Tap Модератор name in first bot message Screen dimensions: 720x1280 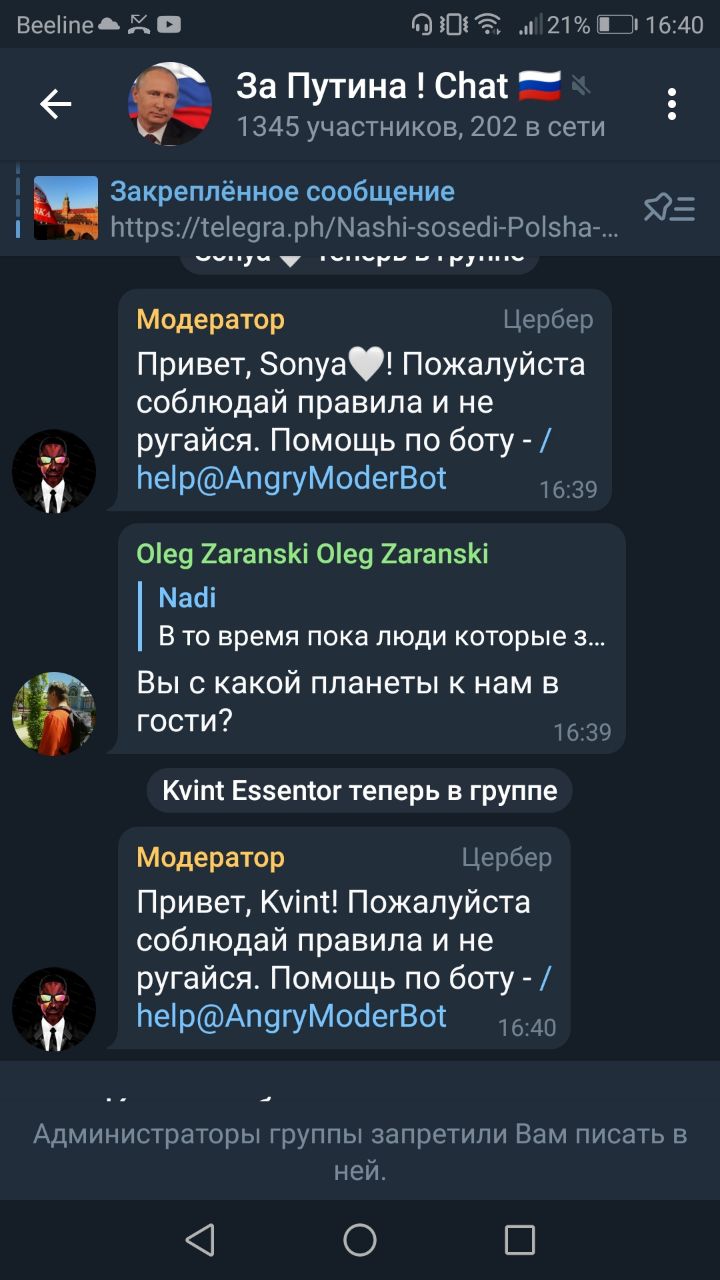click(x=210, y=319)
